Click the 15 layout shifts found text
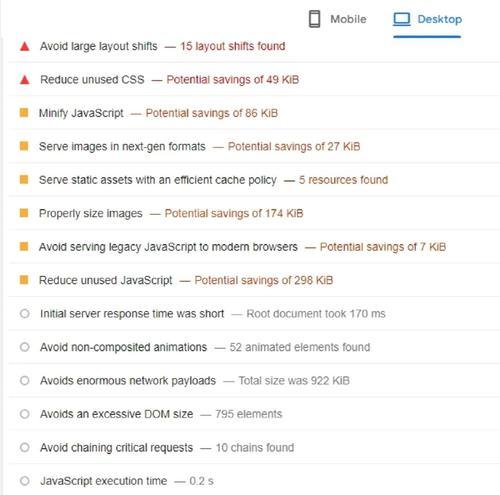 point(233,46)
